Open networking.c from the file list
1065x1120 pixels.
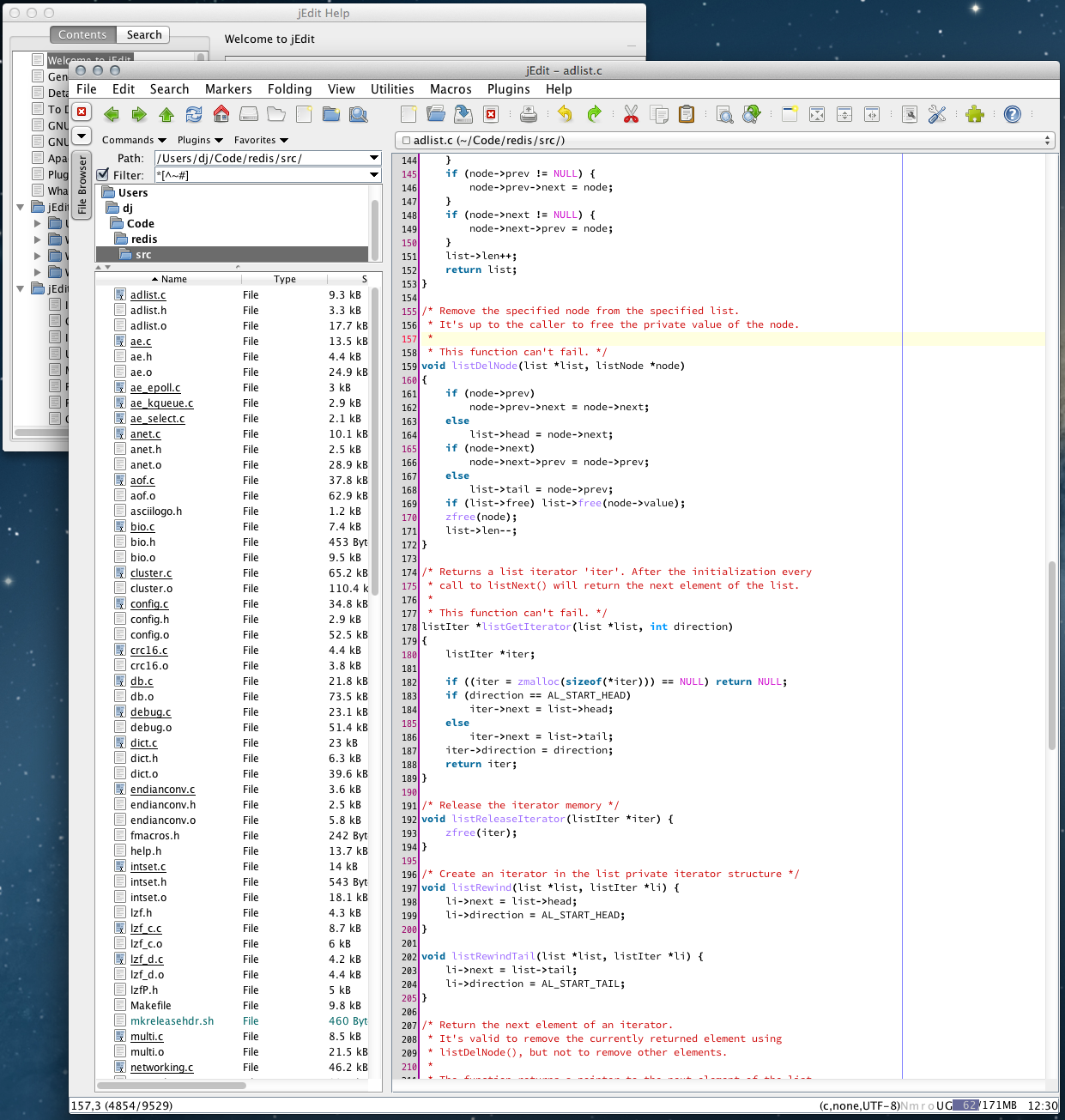[161, 1067]
